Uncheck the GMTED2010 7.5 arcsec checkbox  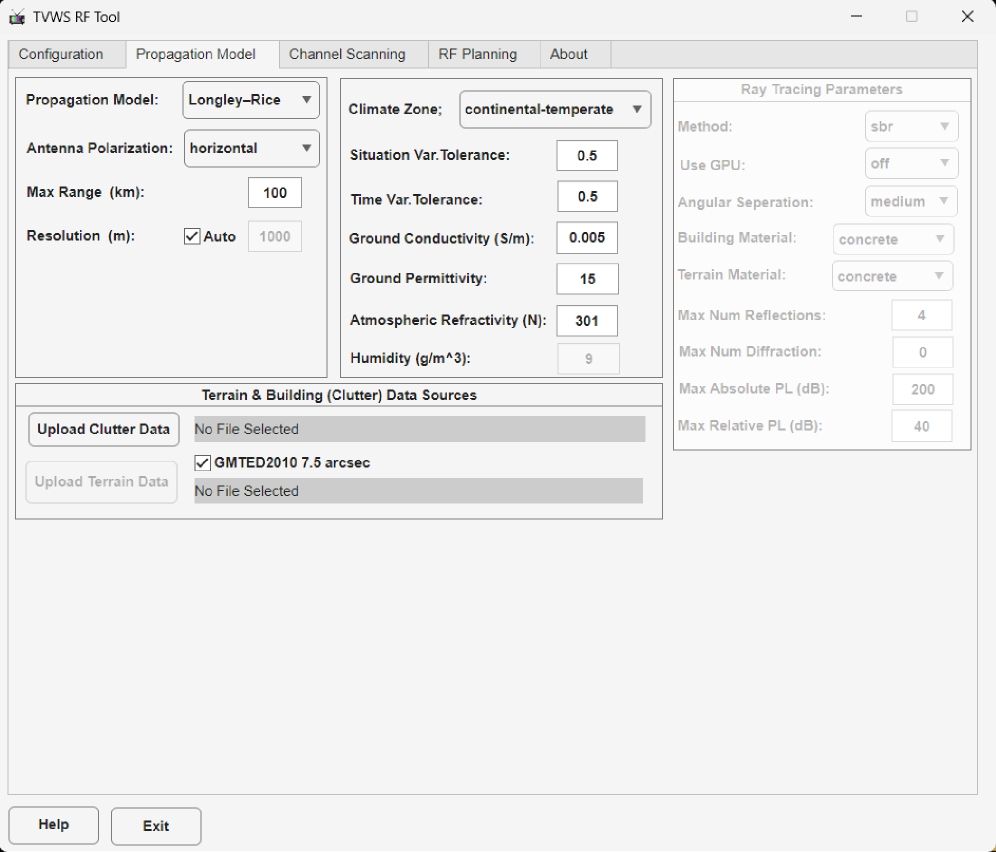(203, 463)
